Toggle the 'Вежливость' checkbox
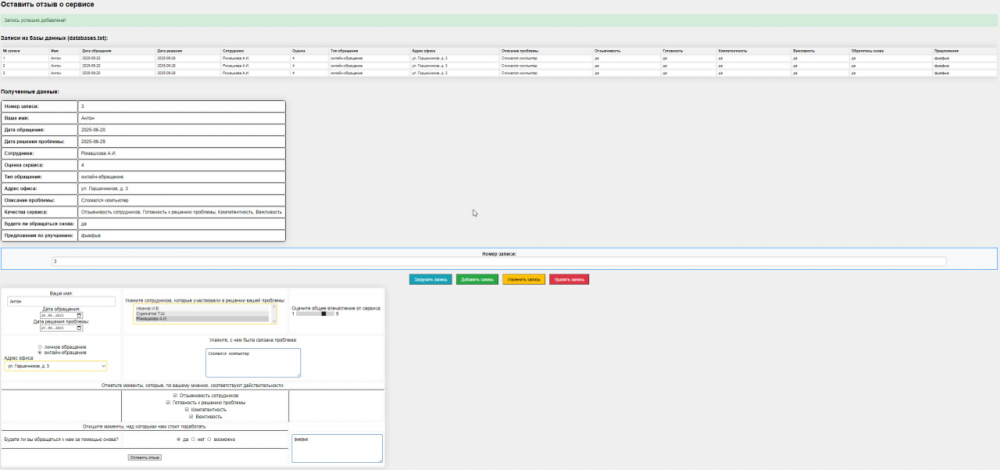The width and height of the screenshot is (1000, 470). coord(191,416)
